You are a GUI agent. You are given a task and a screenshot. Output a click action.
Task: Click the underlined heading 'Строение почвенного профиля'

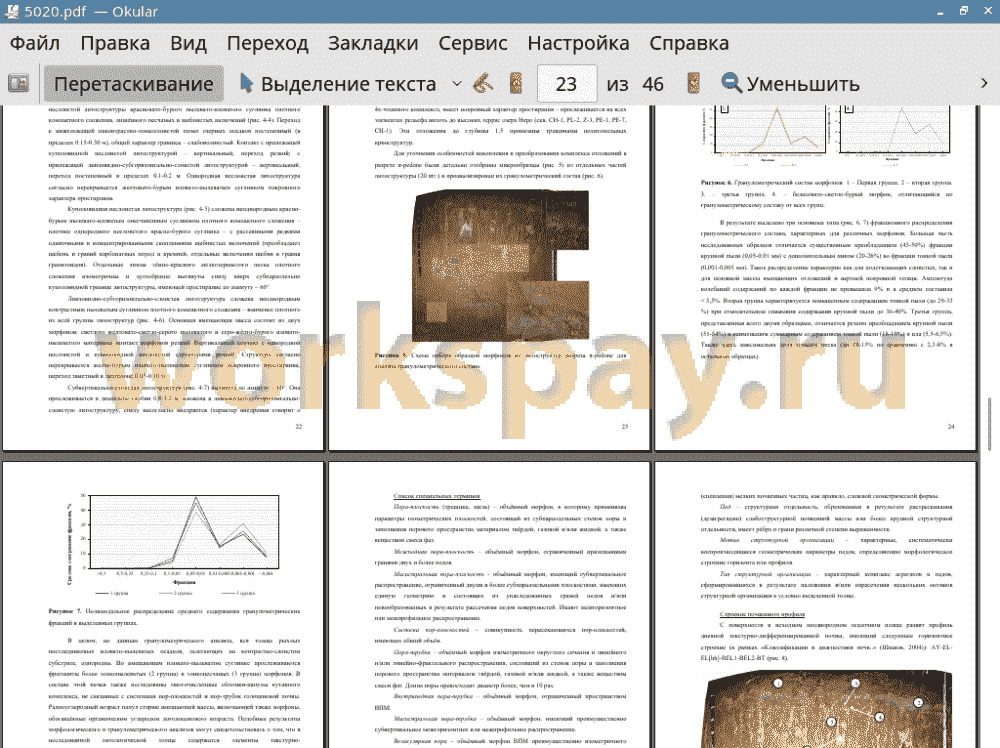coord(762,614)
